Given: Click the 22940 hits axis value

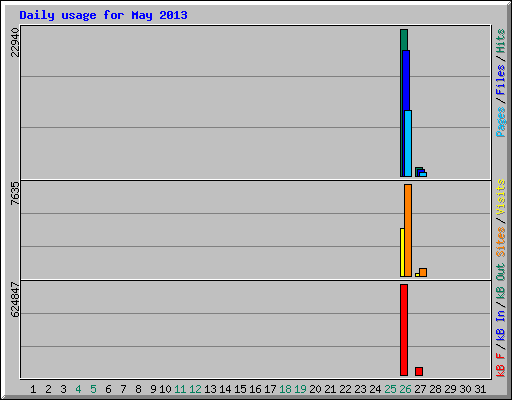Looking at the screenshot, I should 15,42.
